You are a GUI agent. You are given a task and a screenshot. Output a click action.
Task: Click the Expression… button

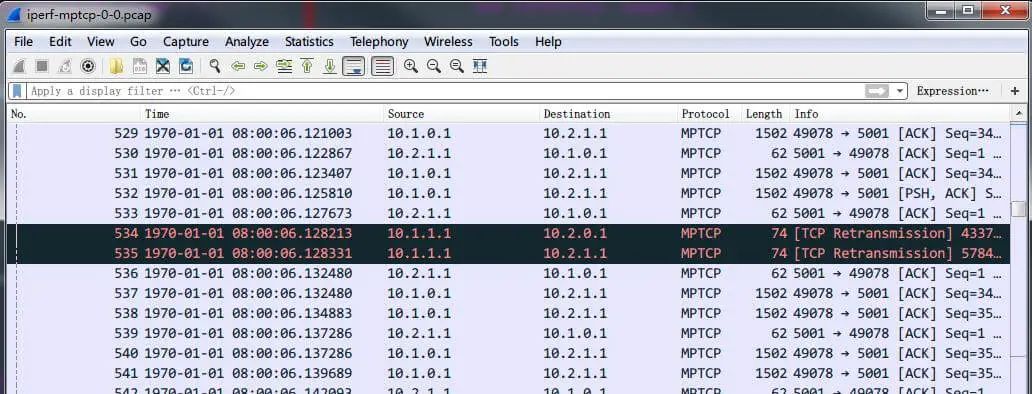point(952,91)
